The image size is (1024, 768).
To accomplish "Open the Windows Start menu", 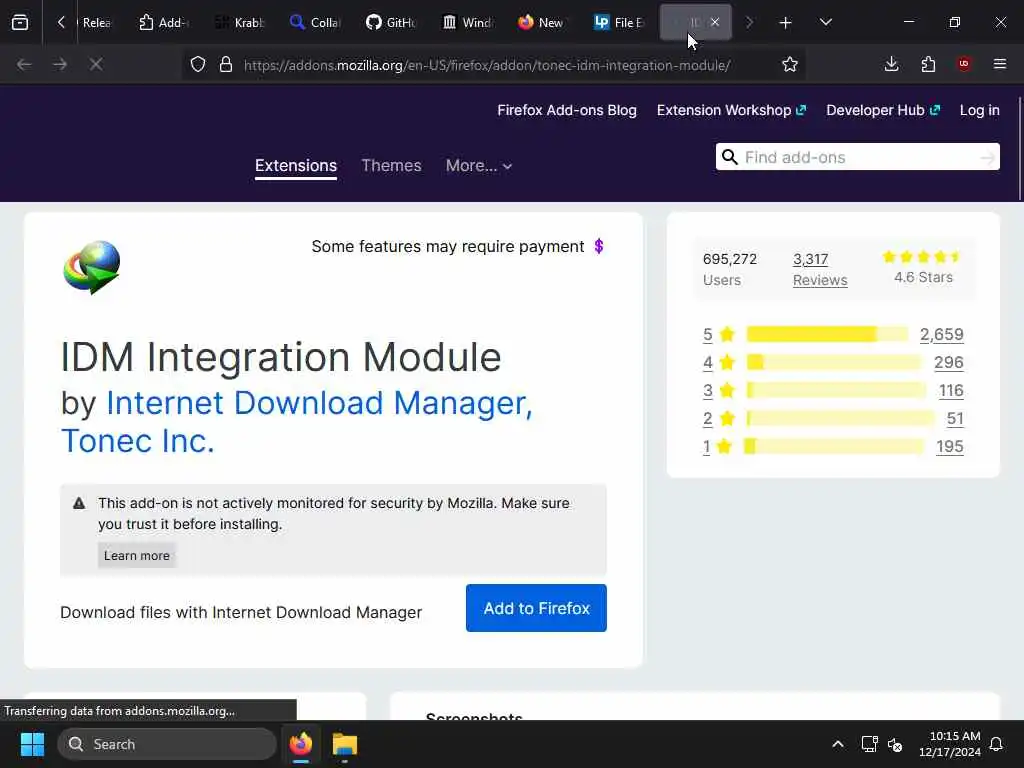I will [x=32, y=744].
